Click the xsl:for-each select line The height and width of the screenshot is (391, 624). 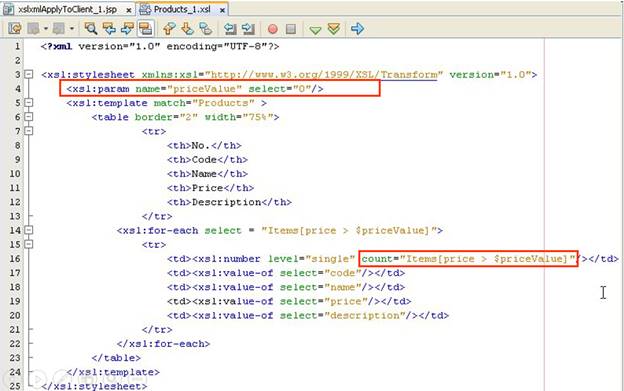pyautogui.click(x=280, y=230)
